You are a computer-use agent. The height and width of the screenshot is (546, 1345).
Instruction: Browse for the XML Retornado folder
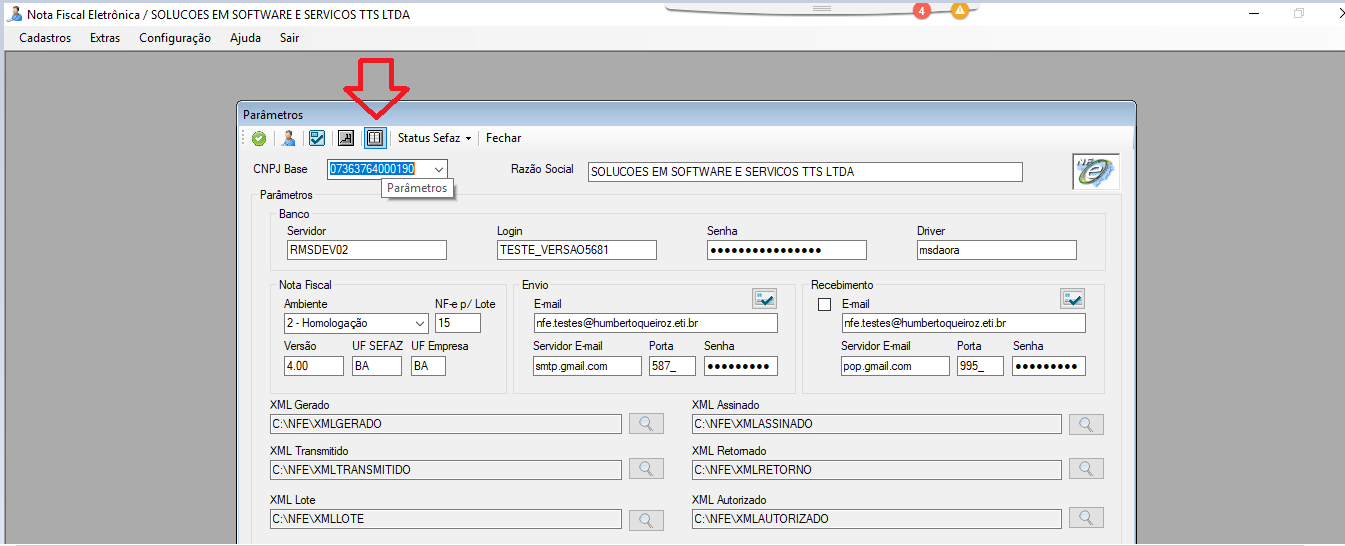tap(1086, 469)
